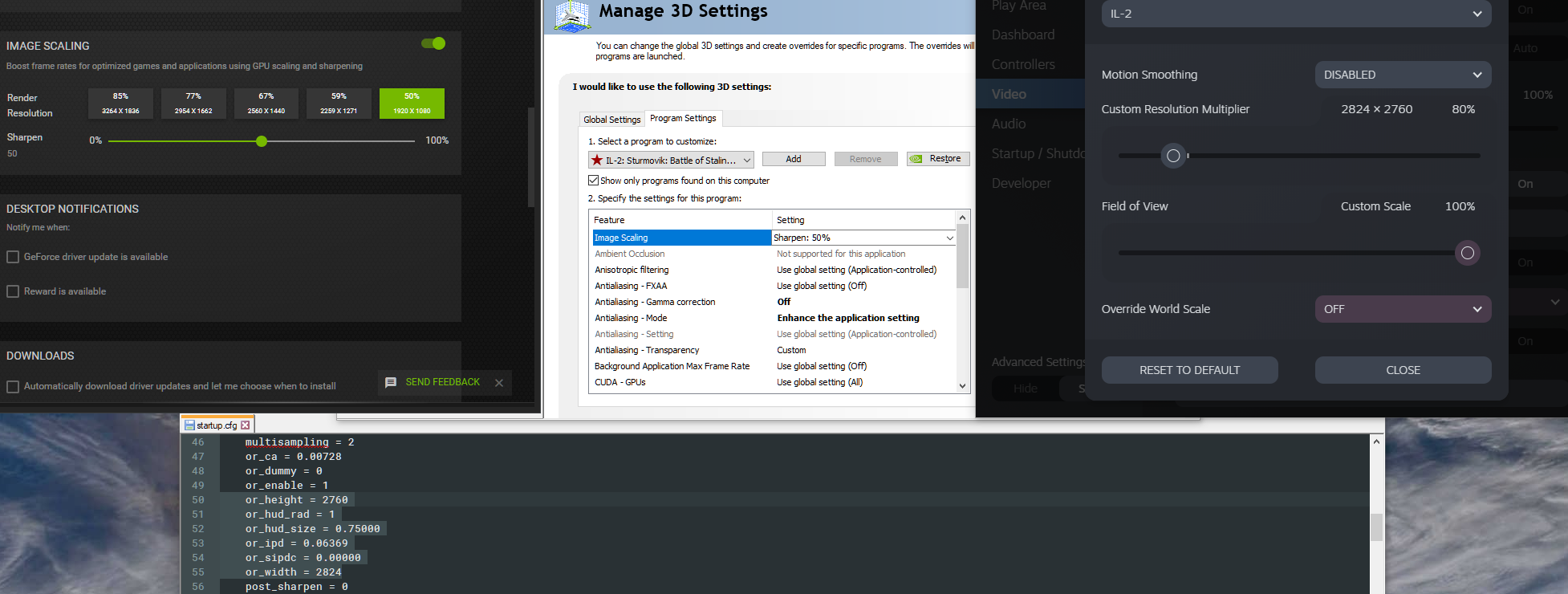
Task: Open Video section in SteamVR sidebar
Action: pos(1030,94)
